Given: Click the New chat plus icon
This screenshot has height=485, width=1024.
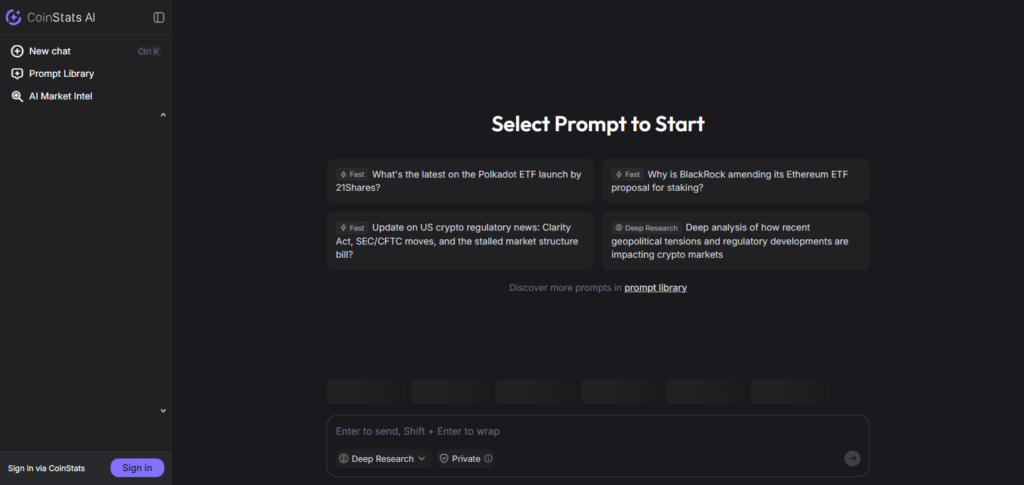Looking at the screenshot, I should point(17,51).
